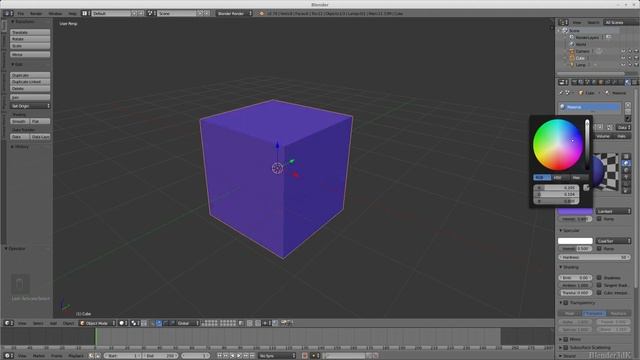Viewport: 640px width, 360px height.
Task: Click the End frame field in timeline
Action: (x=160, y=356)
